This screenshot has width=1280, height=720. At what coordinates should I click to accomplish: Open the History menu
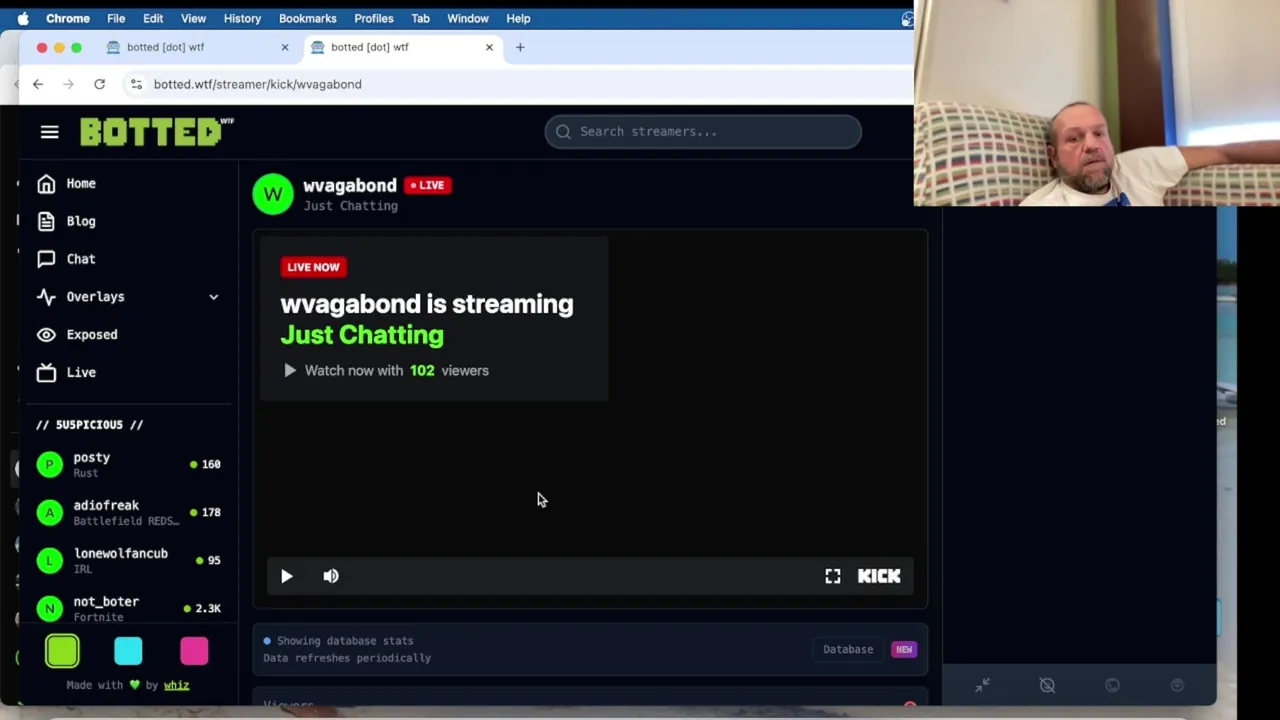tap(242, 18)
